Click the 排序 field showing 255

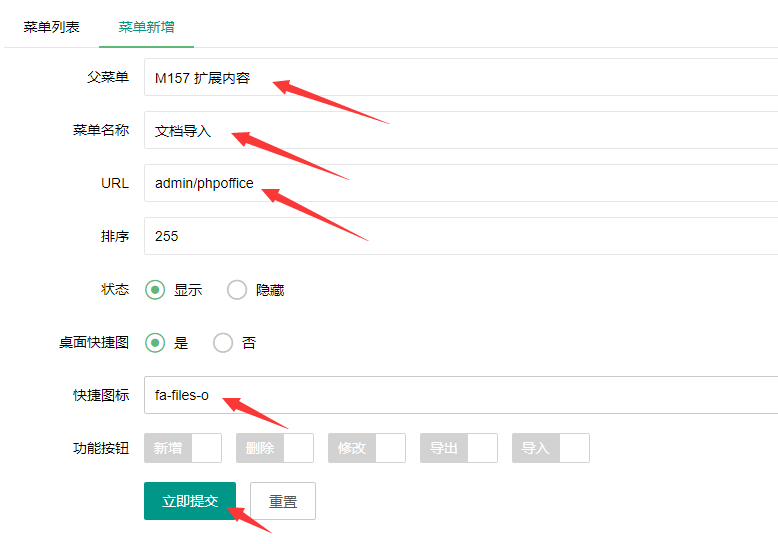pyautogui.click(x=460, y=236)
